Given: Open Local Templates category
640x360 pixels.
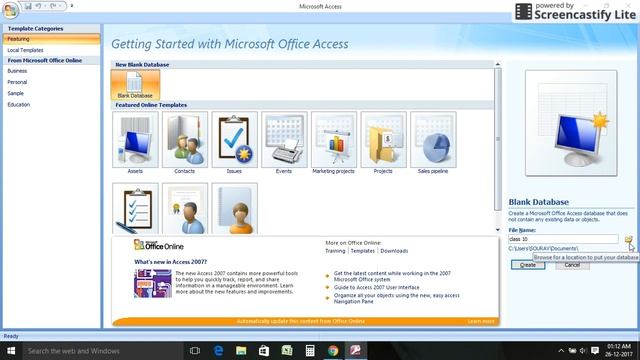Looking at the screenshot, I should click(x=25, y=50).
